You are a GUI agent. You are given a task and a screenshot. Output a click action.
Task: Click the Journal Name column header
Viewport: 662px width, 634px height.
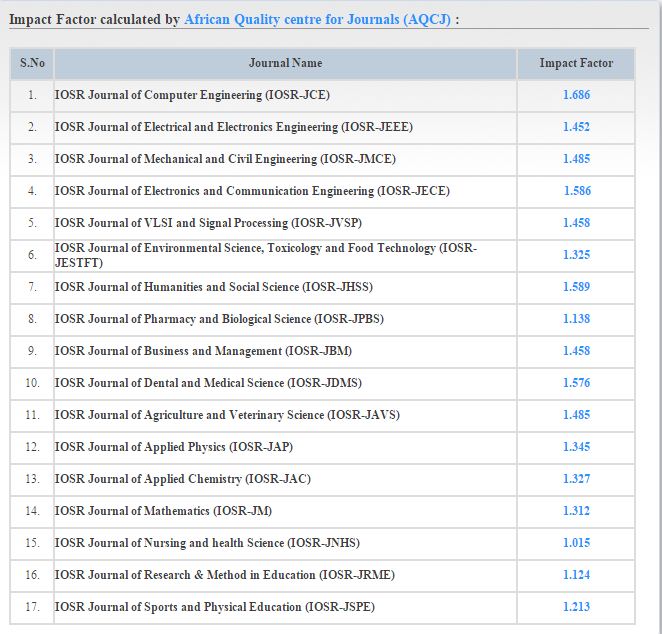pyautogui.click(x=285, y=63)
